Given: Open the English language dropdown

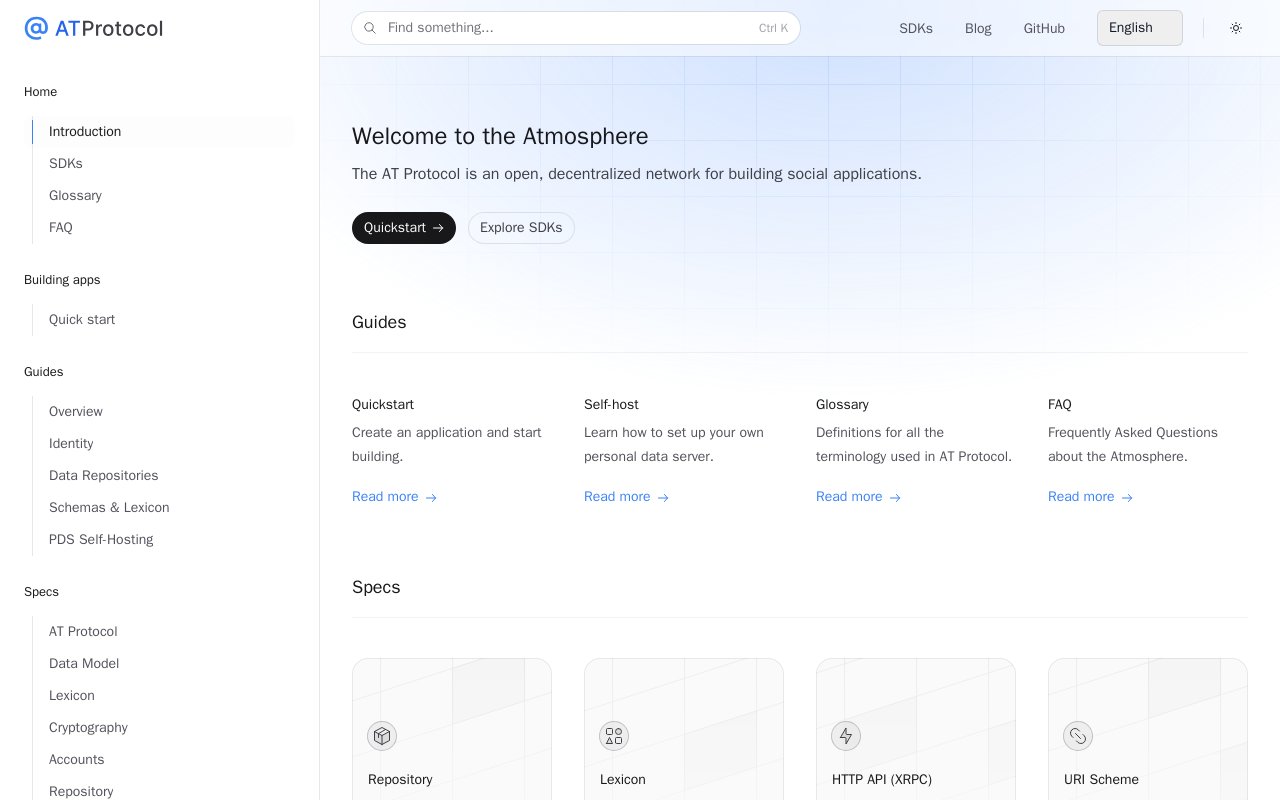Looking at the screenshot, I should tap(1140, 28).
